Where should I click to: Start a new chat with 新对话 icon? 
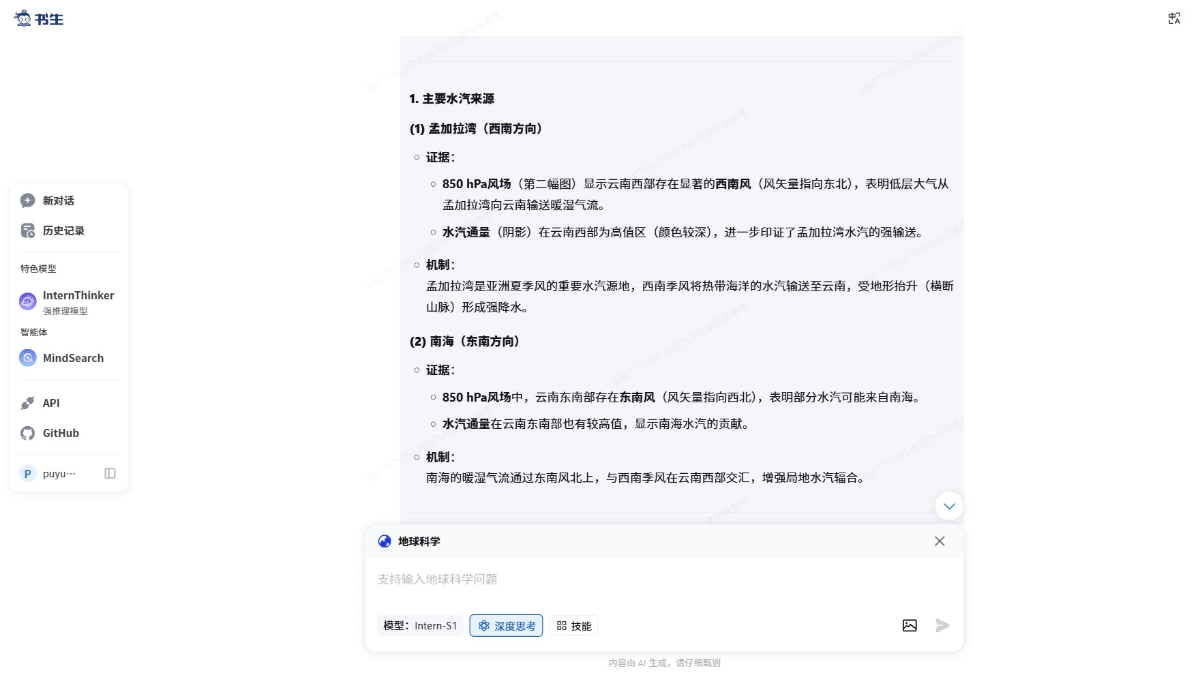28,200
